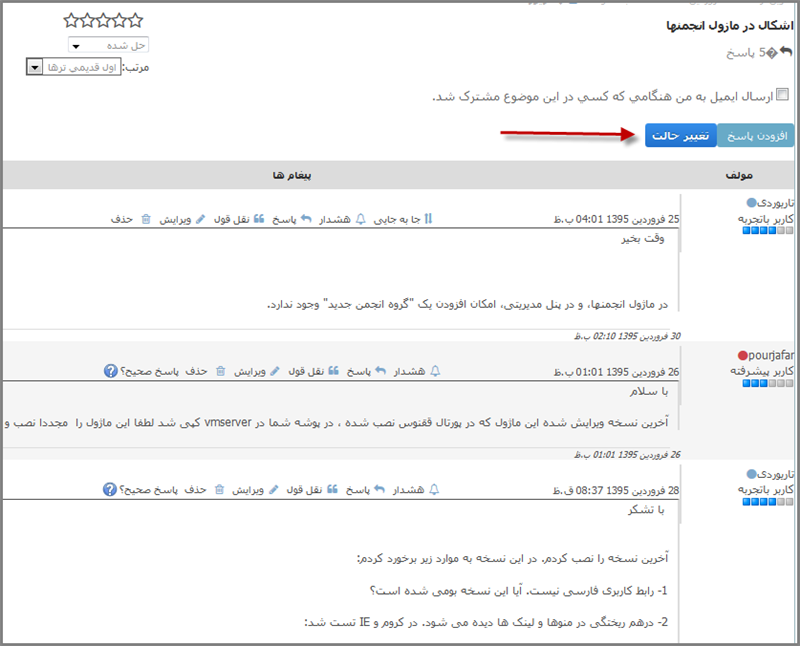Open the topic status dropdown 'حل شده'
This screenshot has width=800, height=646.
tap(108, 45)
